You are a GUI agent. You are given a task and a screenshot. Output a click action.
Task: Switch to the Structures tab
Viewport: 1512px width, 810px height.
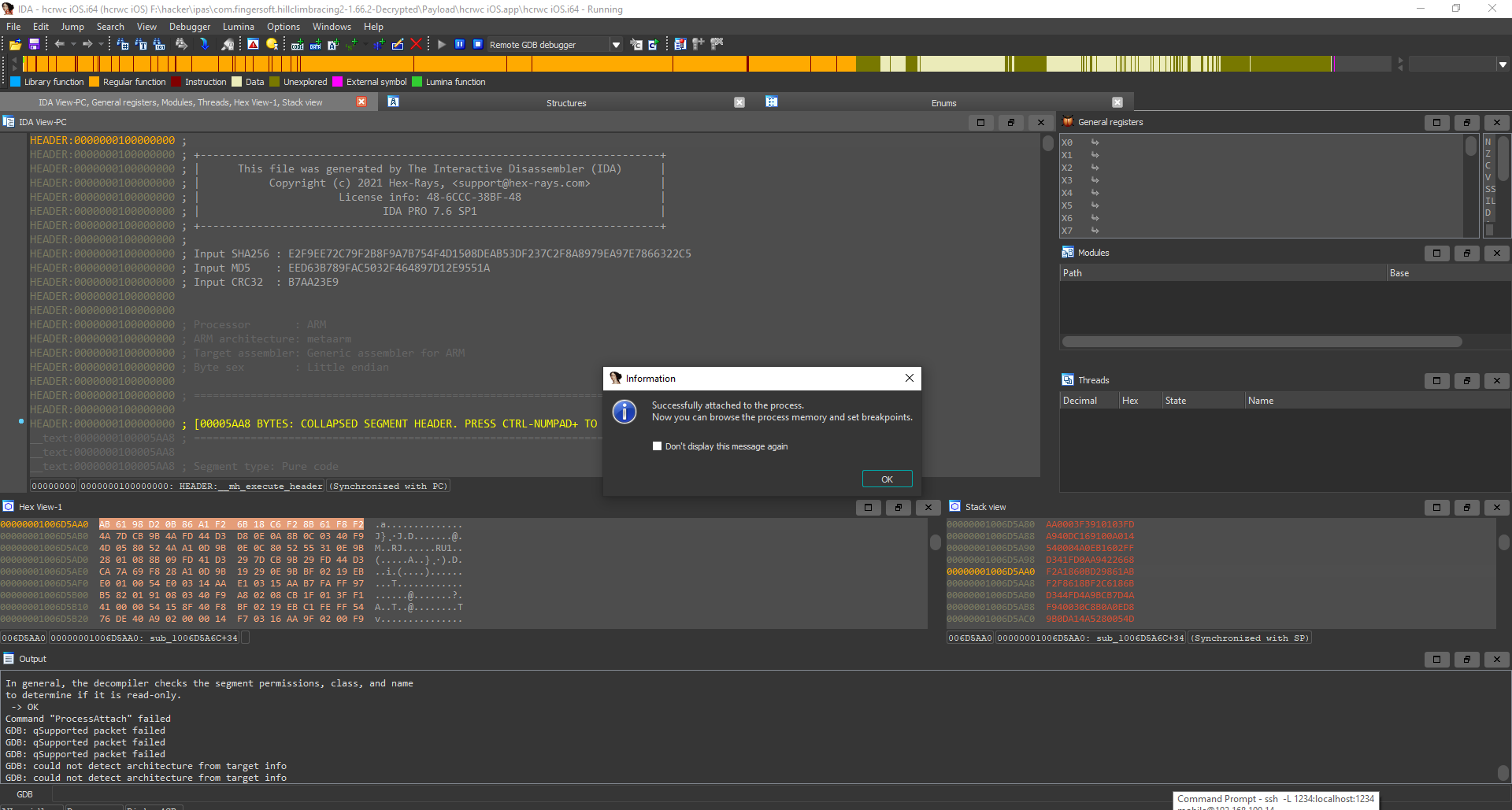click(566, 103)
